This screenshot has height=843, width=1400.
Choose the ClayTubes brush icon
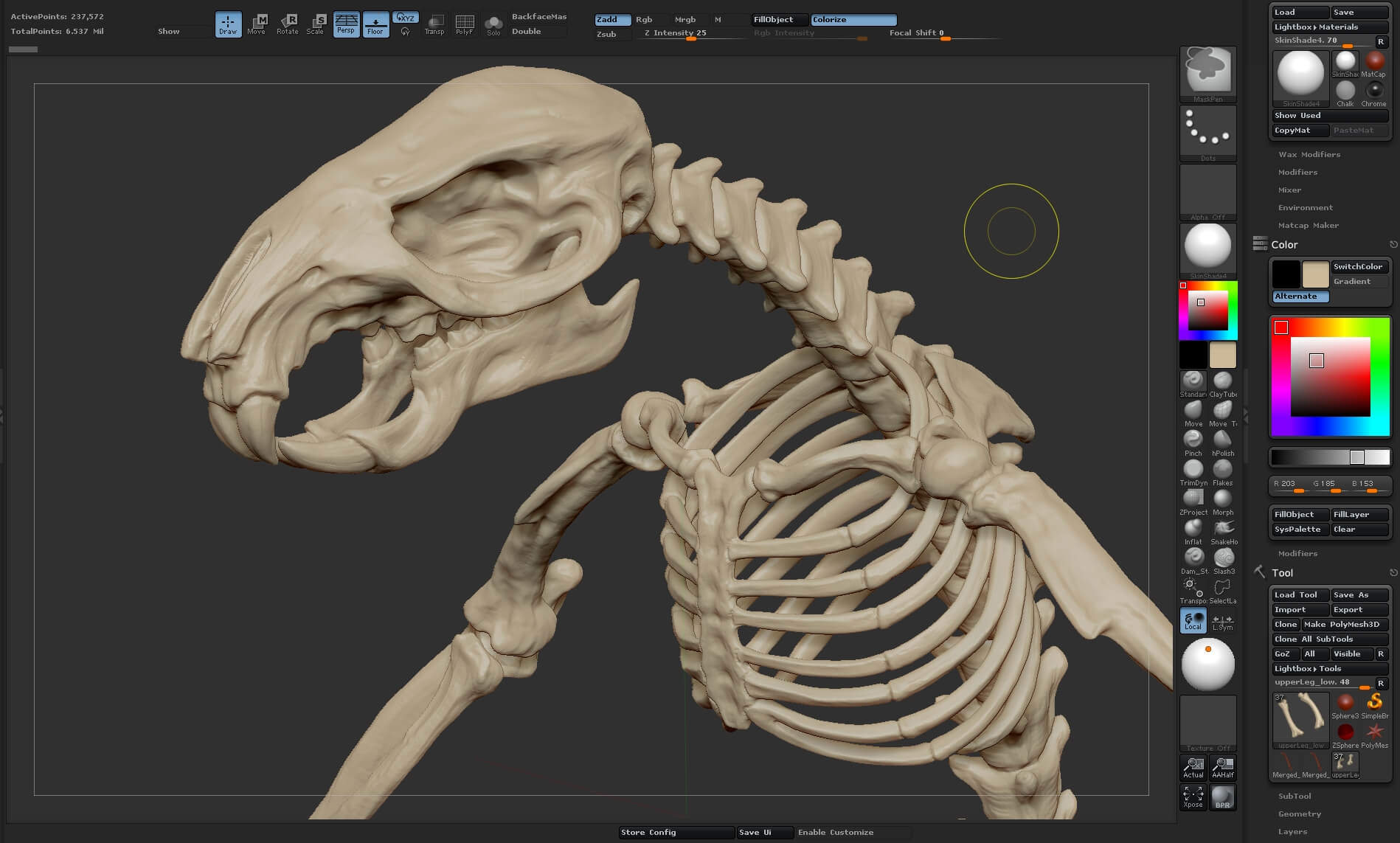pos(1222,384)
